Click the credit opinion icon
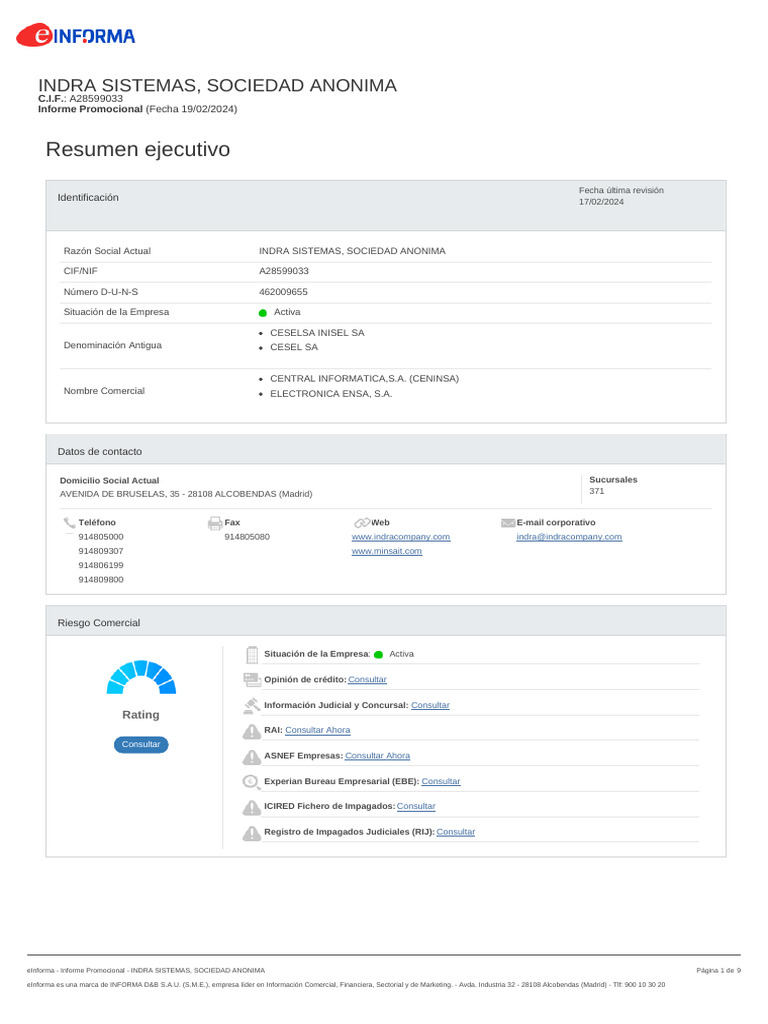768x1024 pixels. point(251,680)
